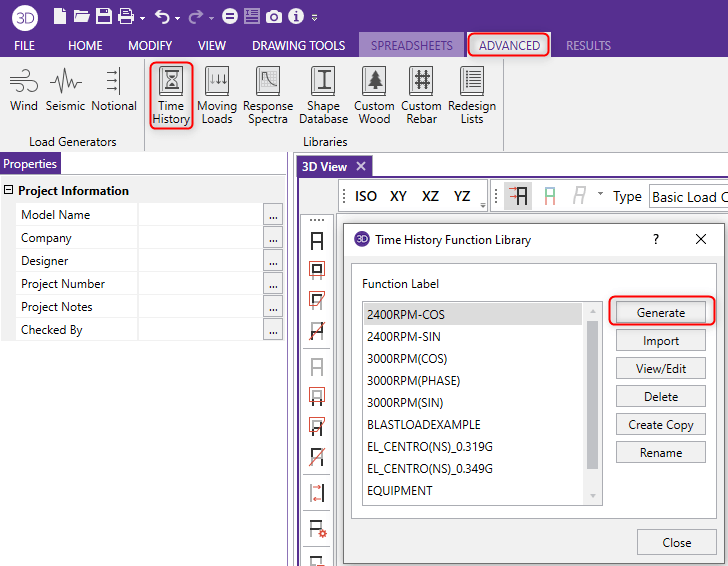Open the Moving Loads library
This screenshot has width=728, height=566.
(x=217, y=95)
